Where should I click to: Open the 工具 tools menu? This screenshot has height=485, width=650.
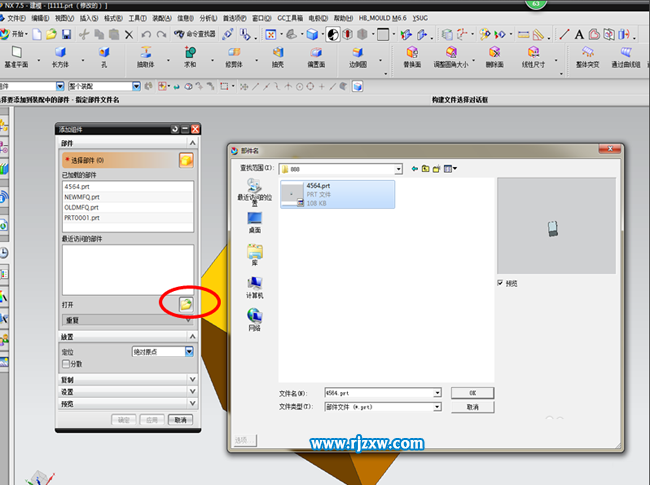(137, 18)
